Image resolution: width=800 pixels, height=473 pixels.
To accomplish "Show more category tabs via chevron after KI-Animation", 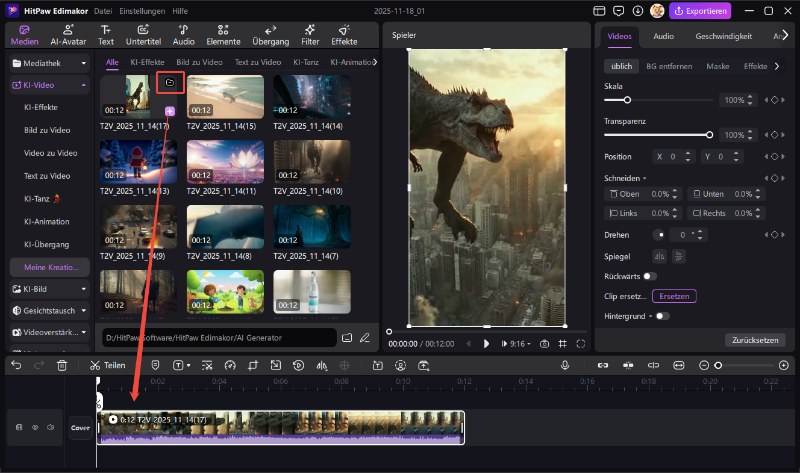I will [375, 62].
